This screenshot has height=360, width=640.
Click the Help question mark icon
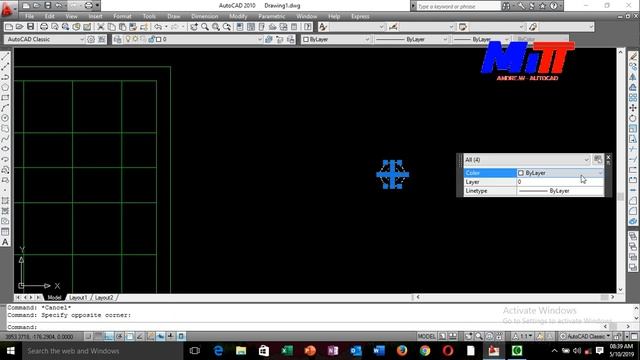click(x=308, y=27)
